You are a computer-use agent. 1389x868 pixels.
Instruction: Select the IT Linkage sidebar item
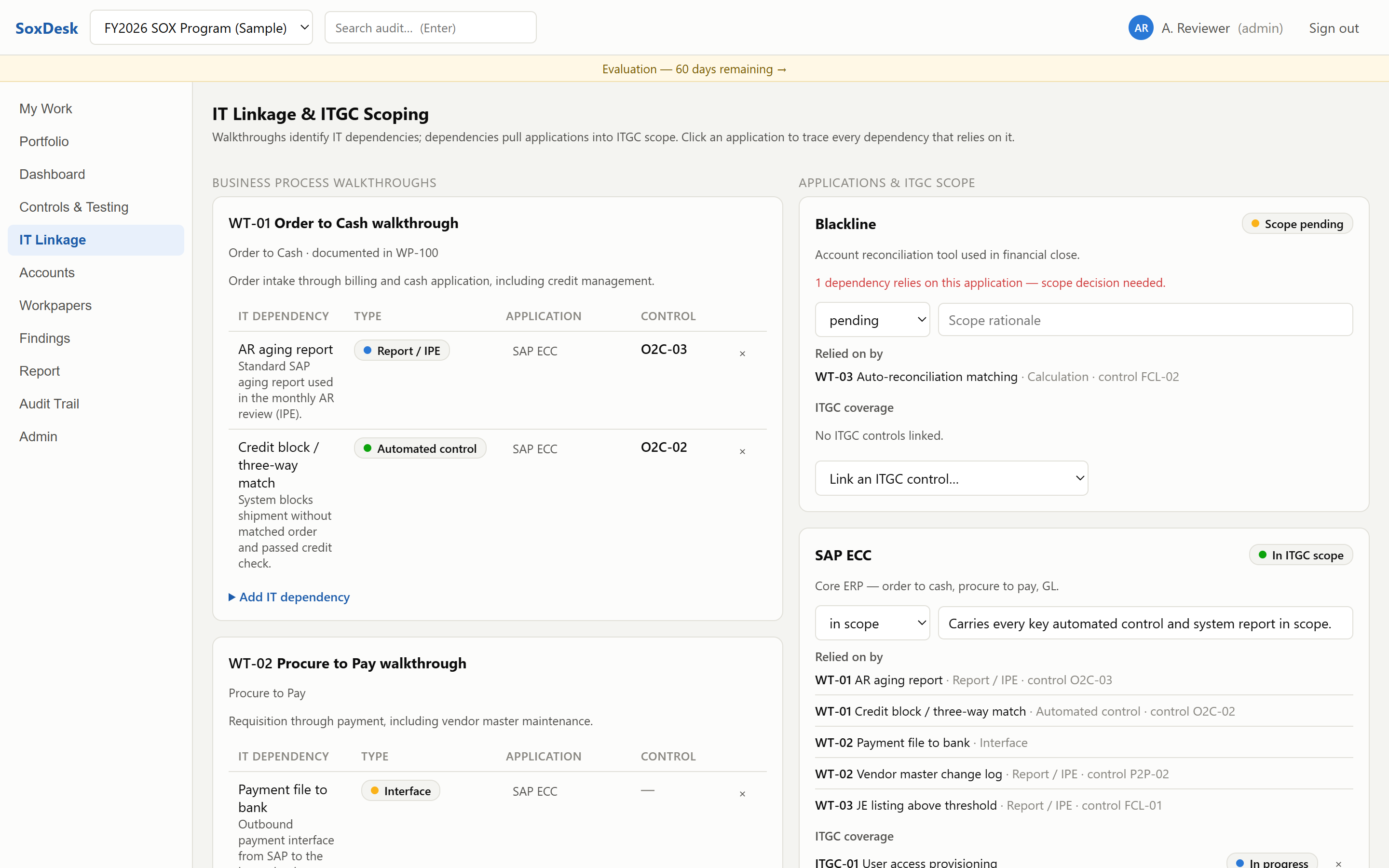tap(96, 240)
